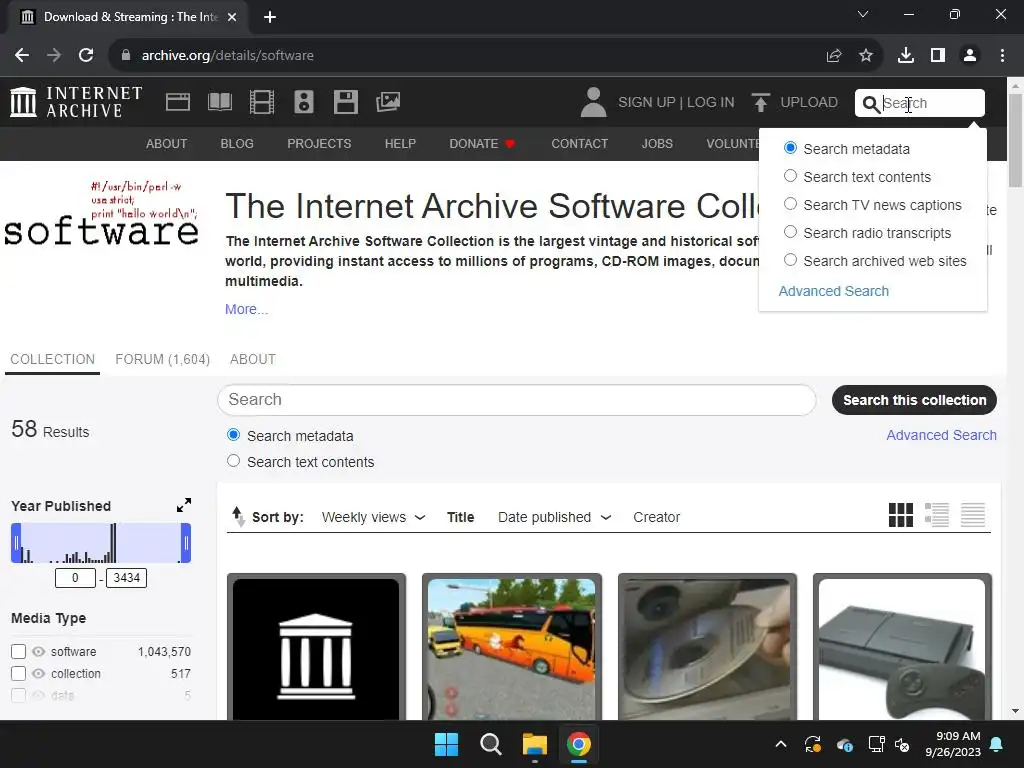The image size is (1024, 768).
Task: Open the Weekly views sort dropdown
Action: pyautogui.click(x=374, y=517)
